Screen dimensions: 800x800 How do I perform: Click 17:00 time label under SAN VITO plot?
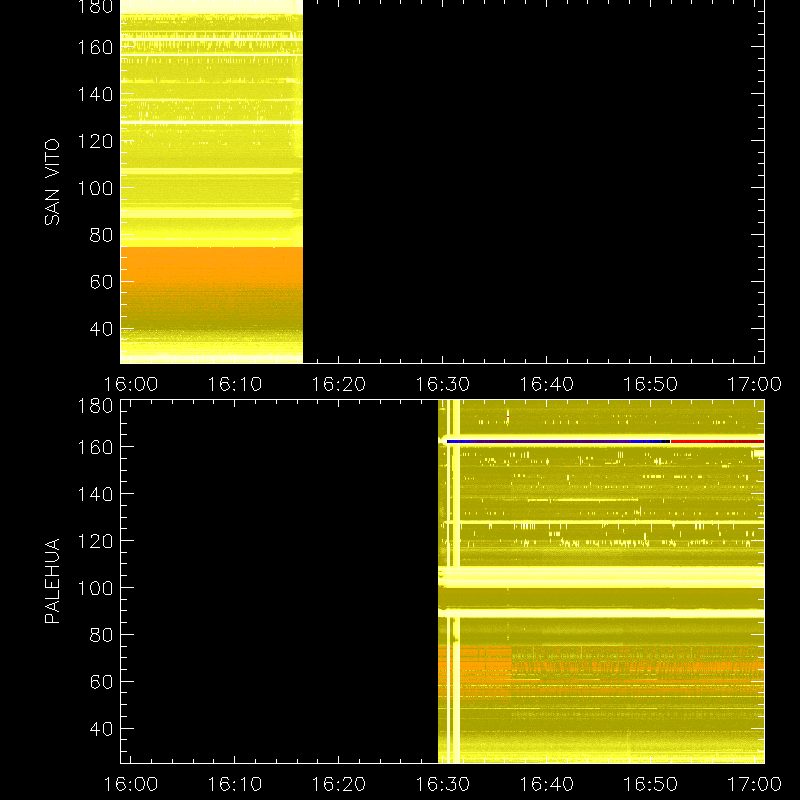(754, 384)
